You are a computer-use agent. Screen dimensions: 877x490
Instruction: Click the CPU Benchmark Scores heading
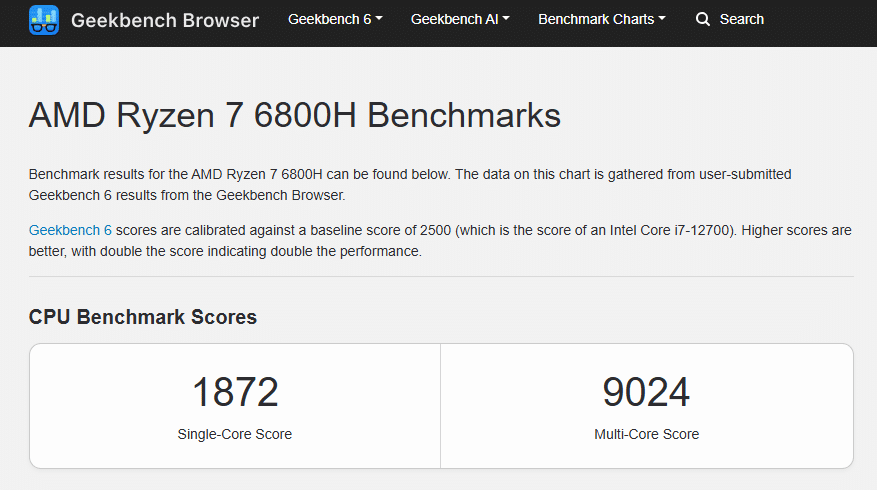[143, 317]
